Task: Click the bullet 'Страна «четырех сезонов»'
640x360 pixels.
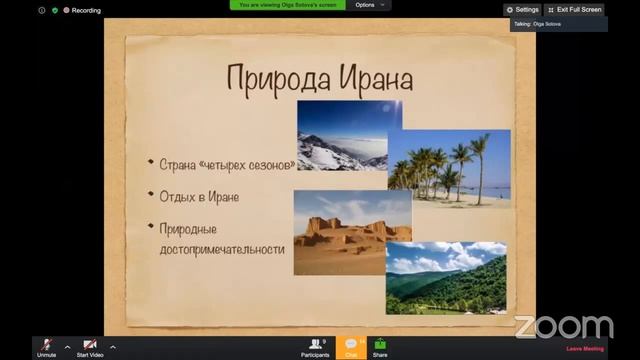Action: [227, 164]
